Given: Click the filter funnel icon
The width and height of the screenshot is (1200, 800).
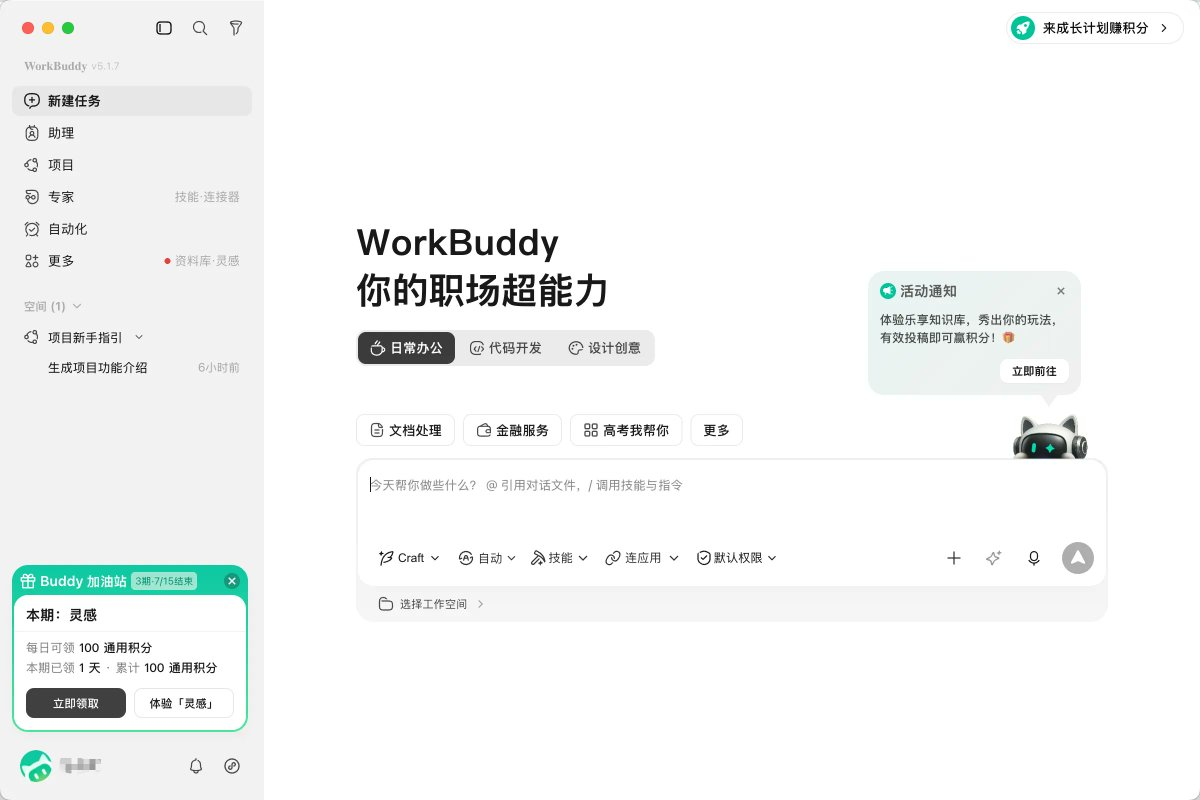Looking at the screenshot, I should click(x=236, y=28).
